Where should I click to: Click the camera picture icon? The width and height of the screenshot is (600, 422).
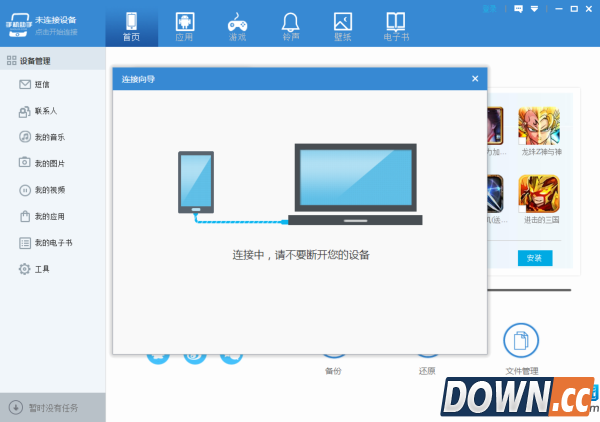pos(24,162)
